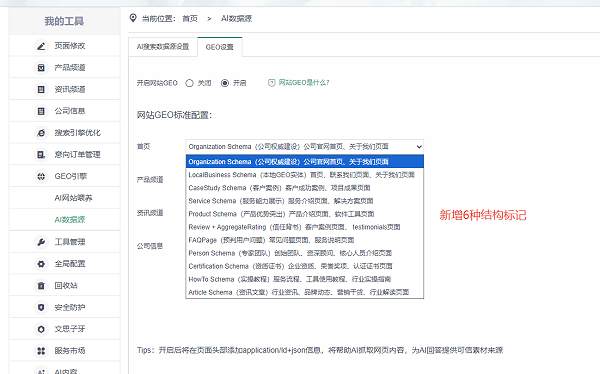Screen dimensions: 600x374
Task: Click the 安全防护 shield icon
Action: pyautogui.click(x=41, y=307)
